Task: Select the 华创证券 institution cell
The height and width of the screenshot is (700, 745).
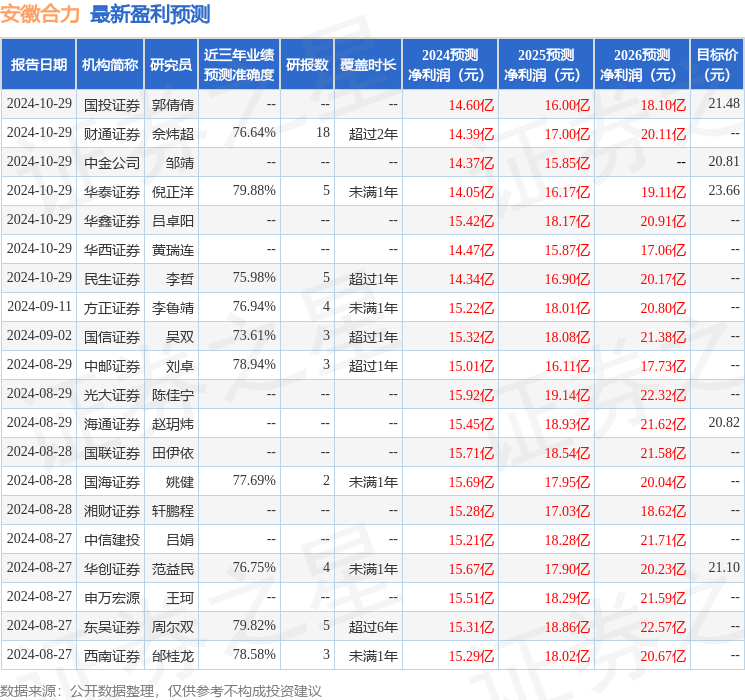Action: click(x=112, y=569)
